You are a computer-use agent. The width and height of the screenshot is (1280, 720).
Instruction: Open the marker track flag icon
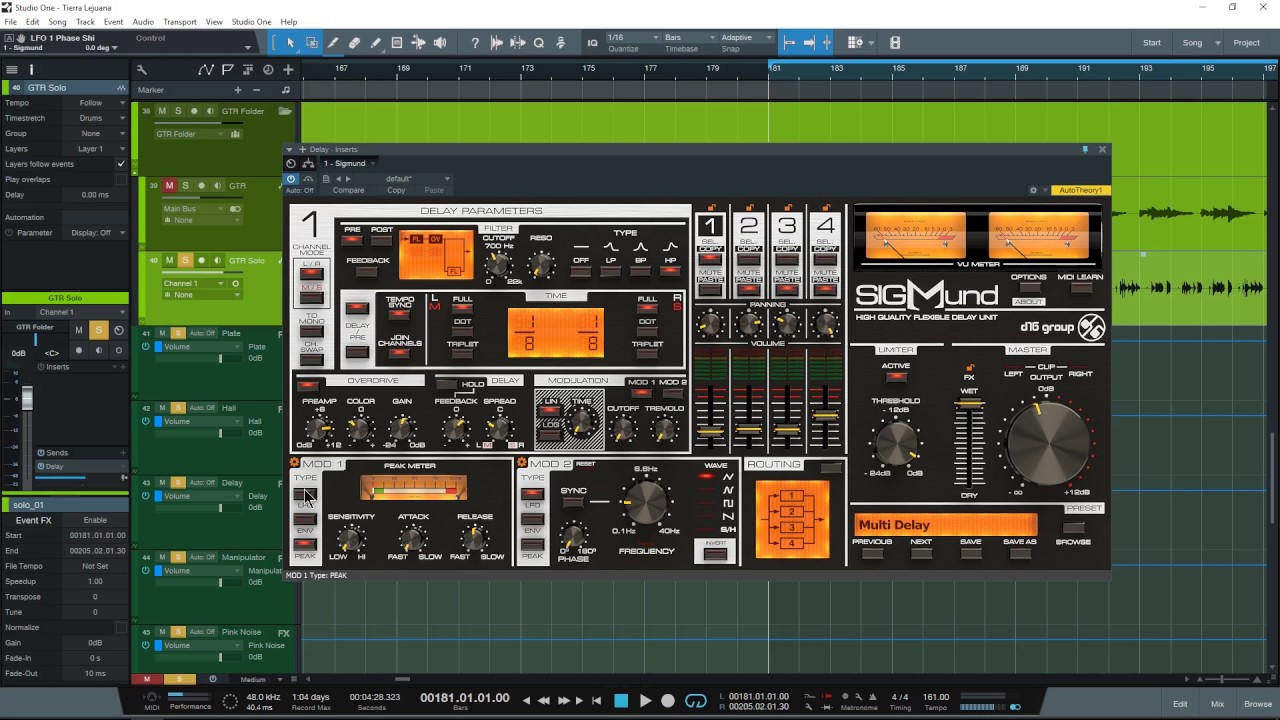tap(228, 70)
